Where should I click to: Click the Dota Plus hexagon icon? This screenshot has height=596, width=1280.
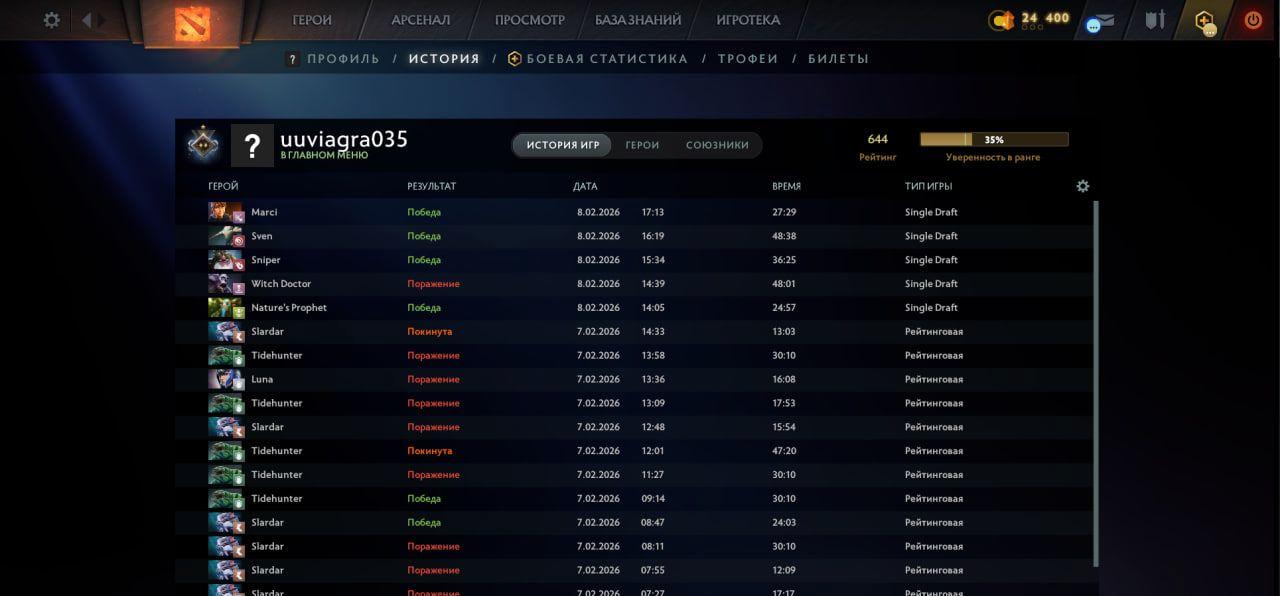click(x=1205, y=21)
